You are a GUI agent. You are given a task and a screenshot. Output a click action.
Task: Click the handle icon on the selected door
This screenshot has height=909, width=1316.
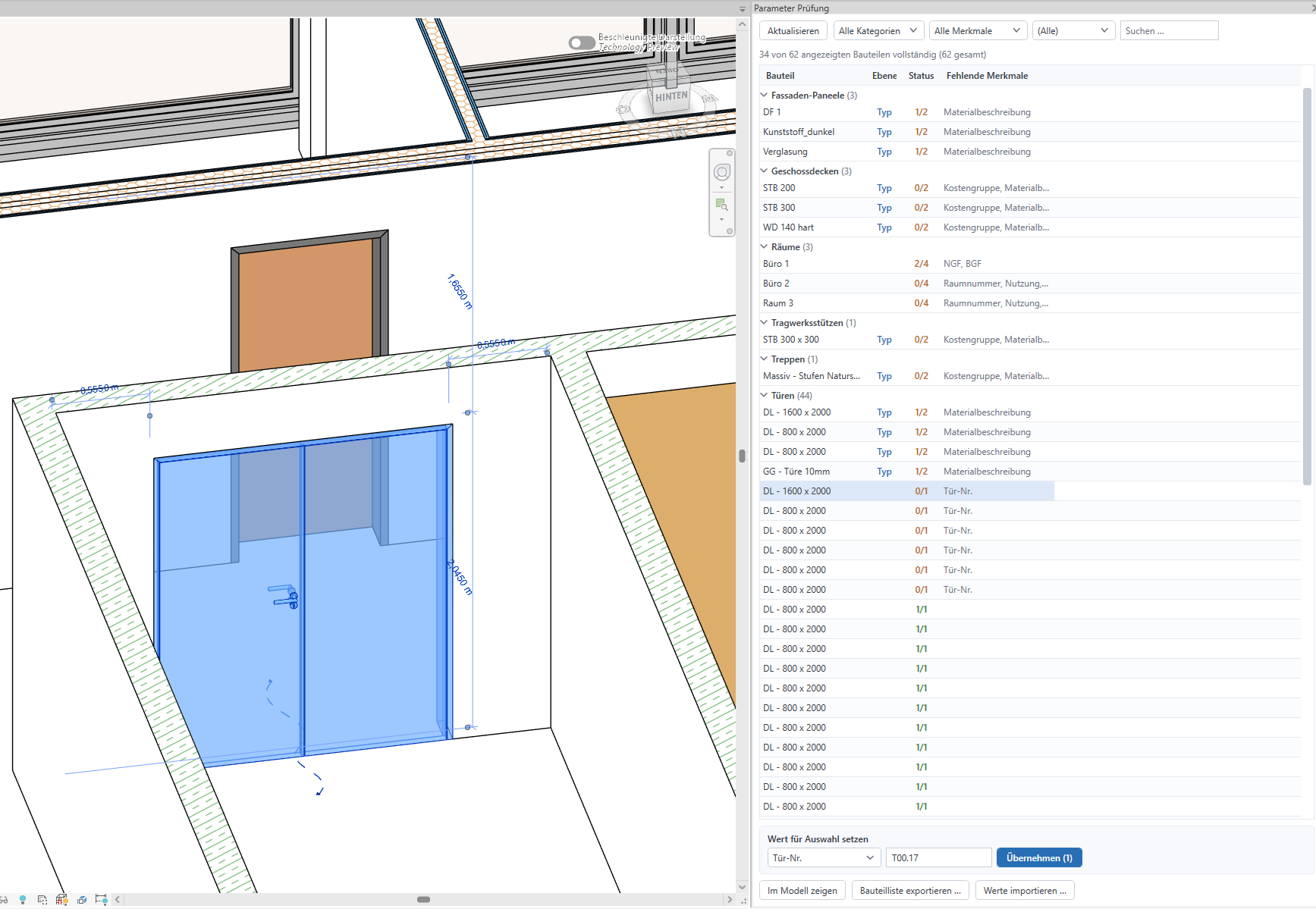(x=284, y=597)
